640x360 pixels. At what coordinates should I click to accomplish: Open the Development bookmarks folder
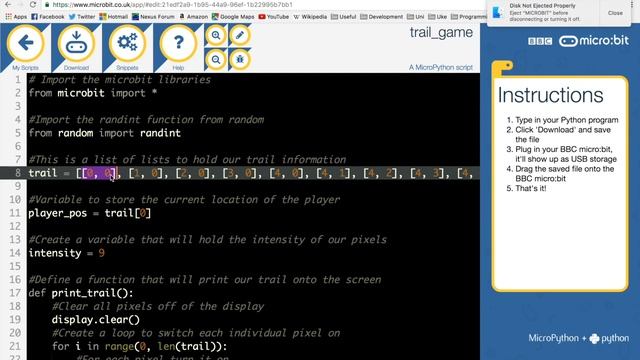point(382,17)
